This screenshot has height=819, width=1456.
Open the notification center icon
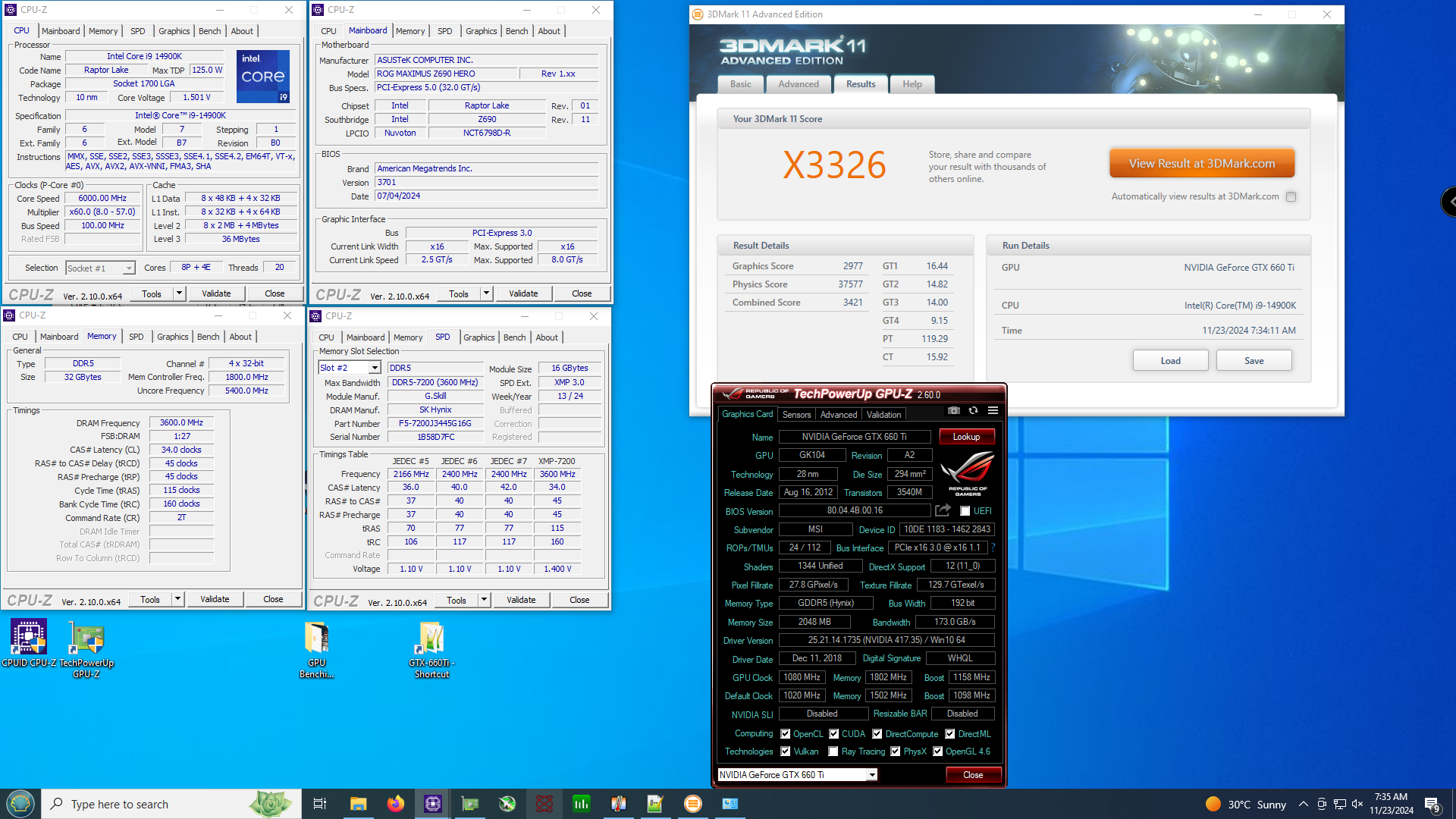1432,804
